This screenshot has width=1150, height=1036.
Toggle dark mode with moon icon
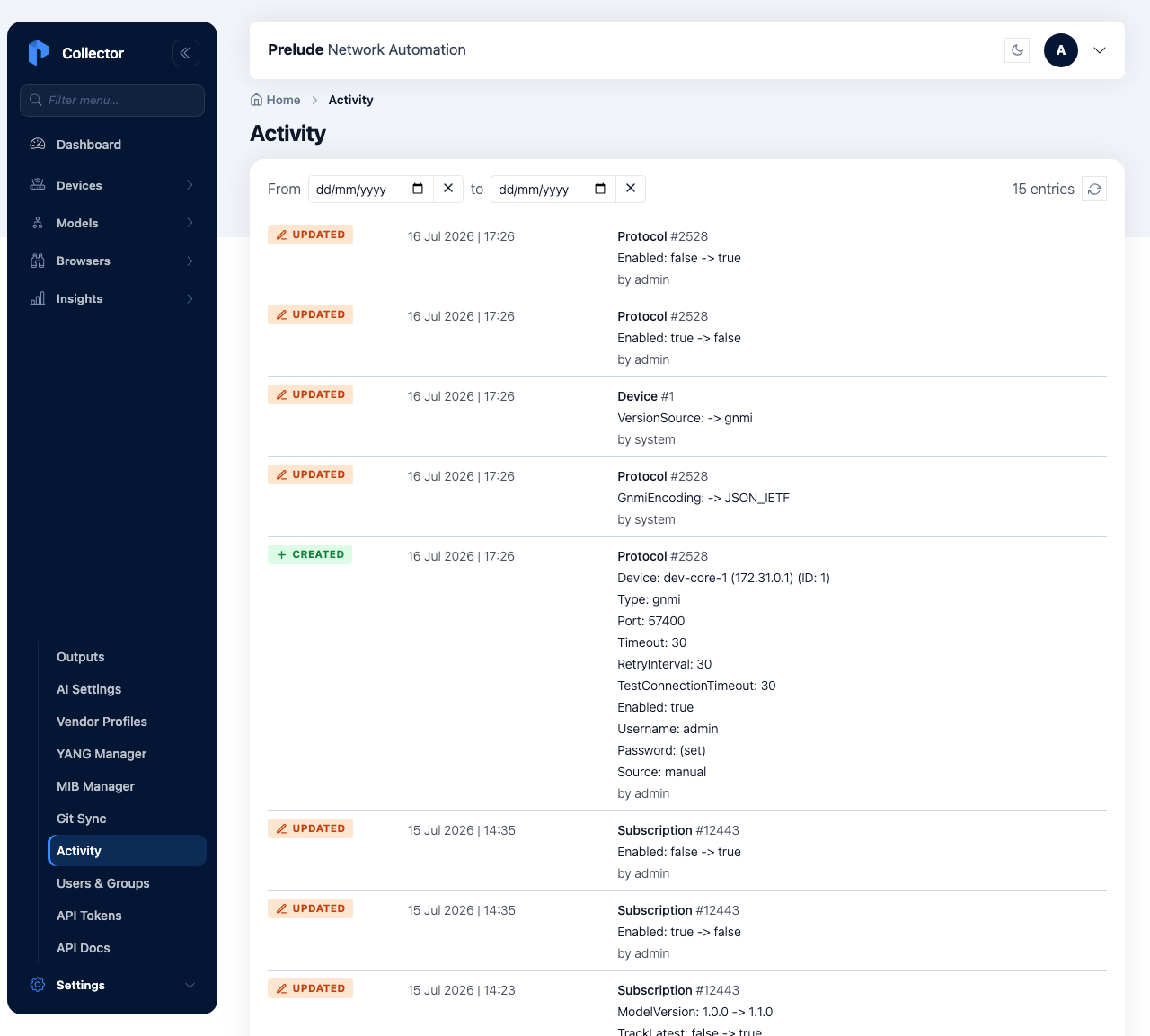[1017, 50]
